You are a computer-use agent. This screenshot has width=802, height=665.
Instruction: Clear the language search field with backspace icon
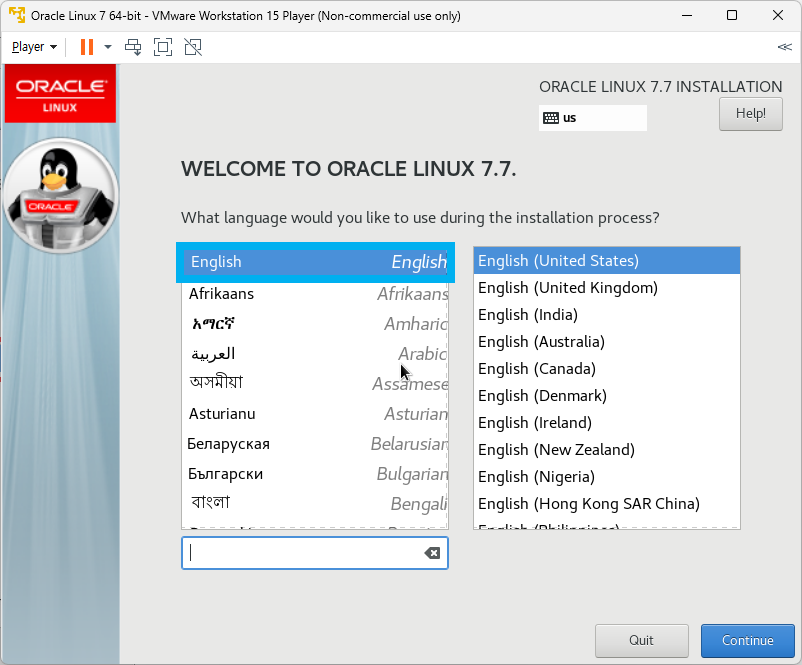click(432, 553)
